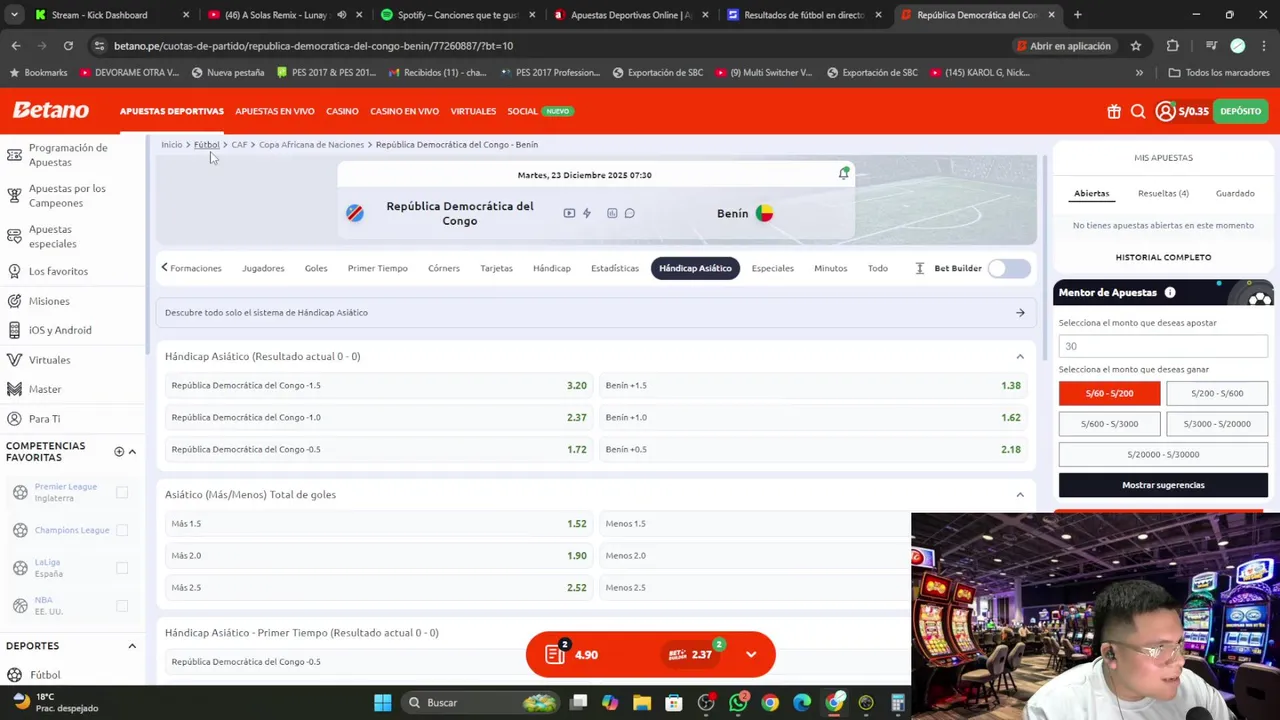Open Windows Start menu
1280x720 pixels.
pyautogui.click(x=382, y=703)
